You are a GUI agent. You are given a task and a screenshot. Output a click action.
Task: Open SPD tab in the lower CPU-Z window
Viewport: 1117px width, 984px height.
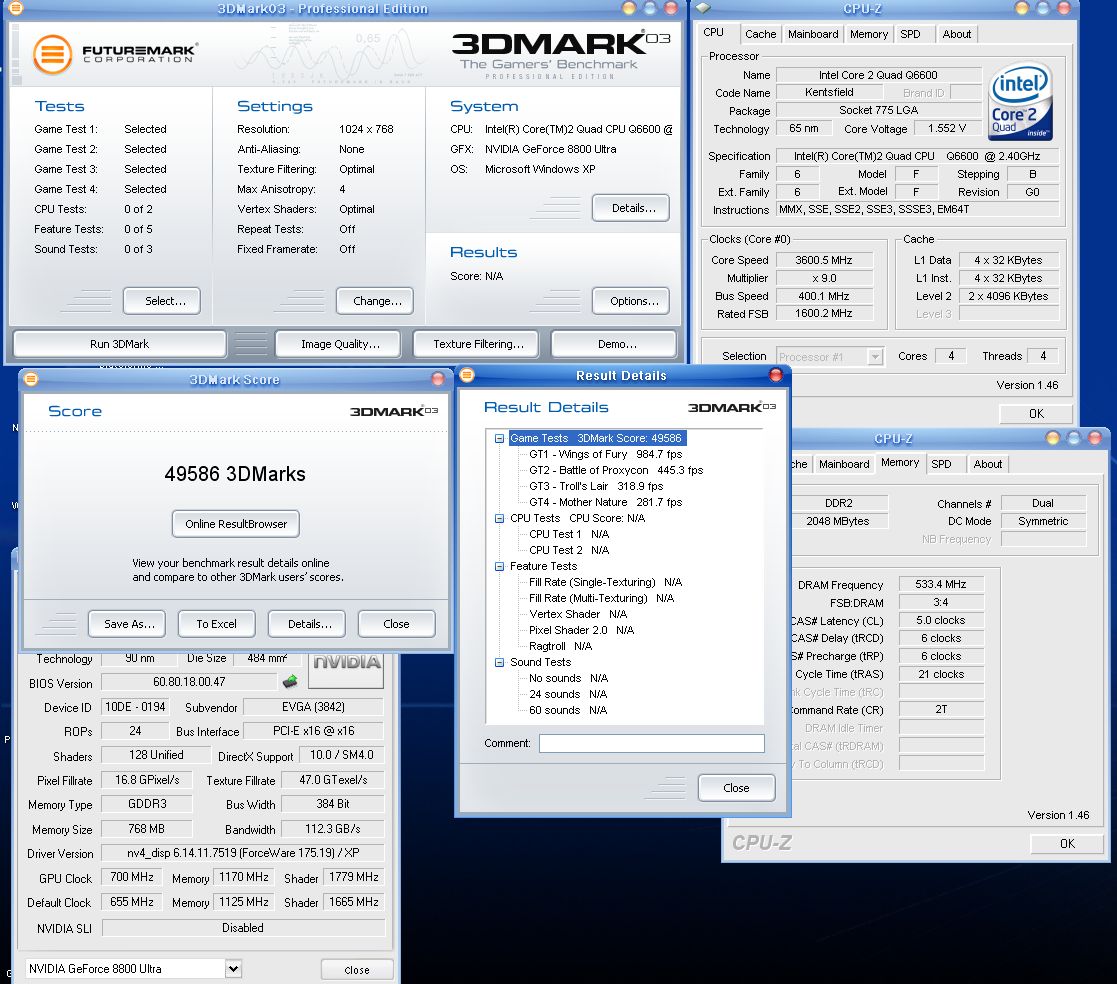click(x=941, y=464)
